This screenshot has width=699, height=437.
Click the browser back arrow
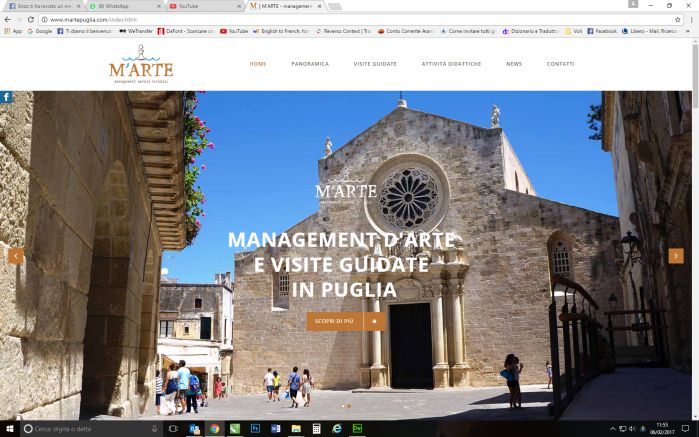pyautogui.click(x=7, y=20)
